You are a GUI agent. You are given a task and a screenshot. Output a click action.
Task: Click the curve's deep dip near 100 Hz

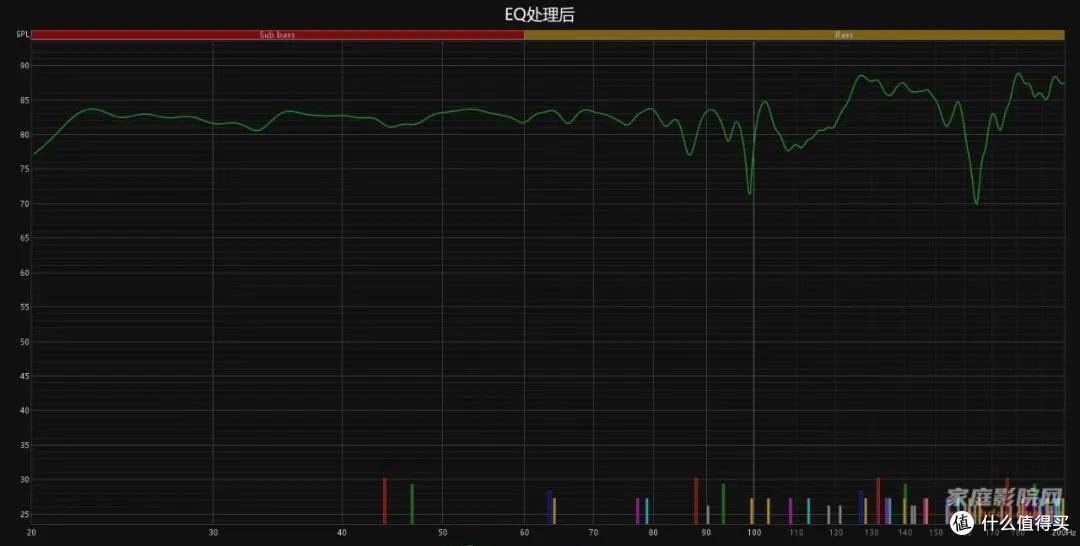[749, 193]
